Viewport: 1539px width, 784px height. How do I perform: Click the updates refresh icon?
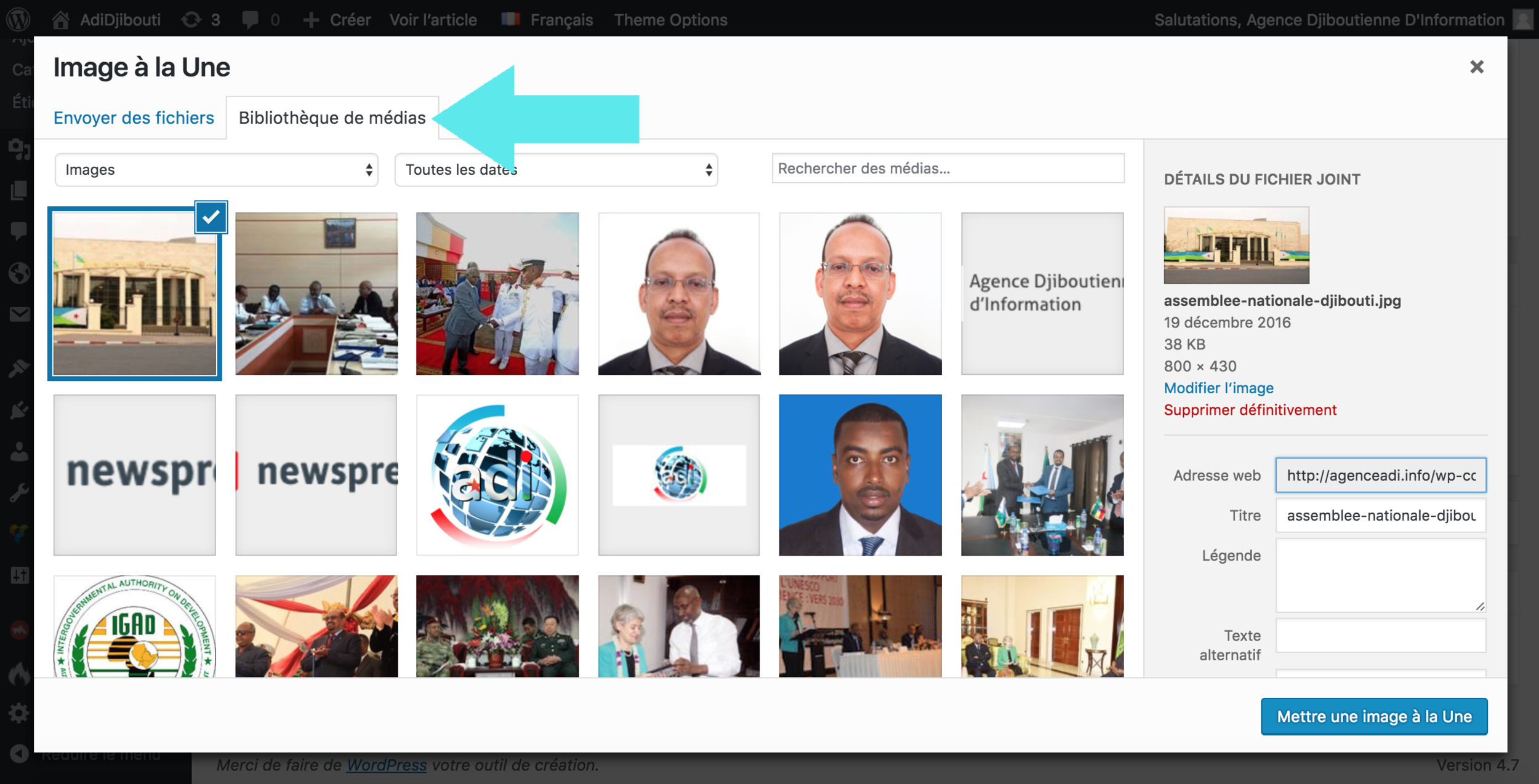pos(191,20)
